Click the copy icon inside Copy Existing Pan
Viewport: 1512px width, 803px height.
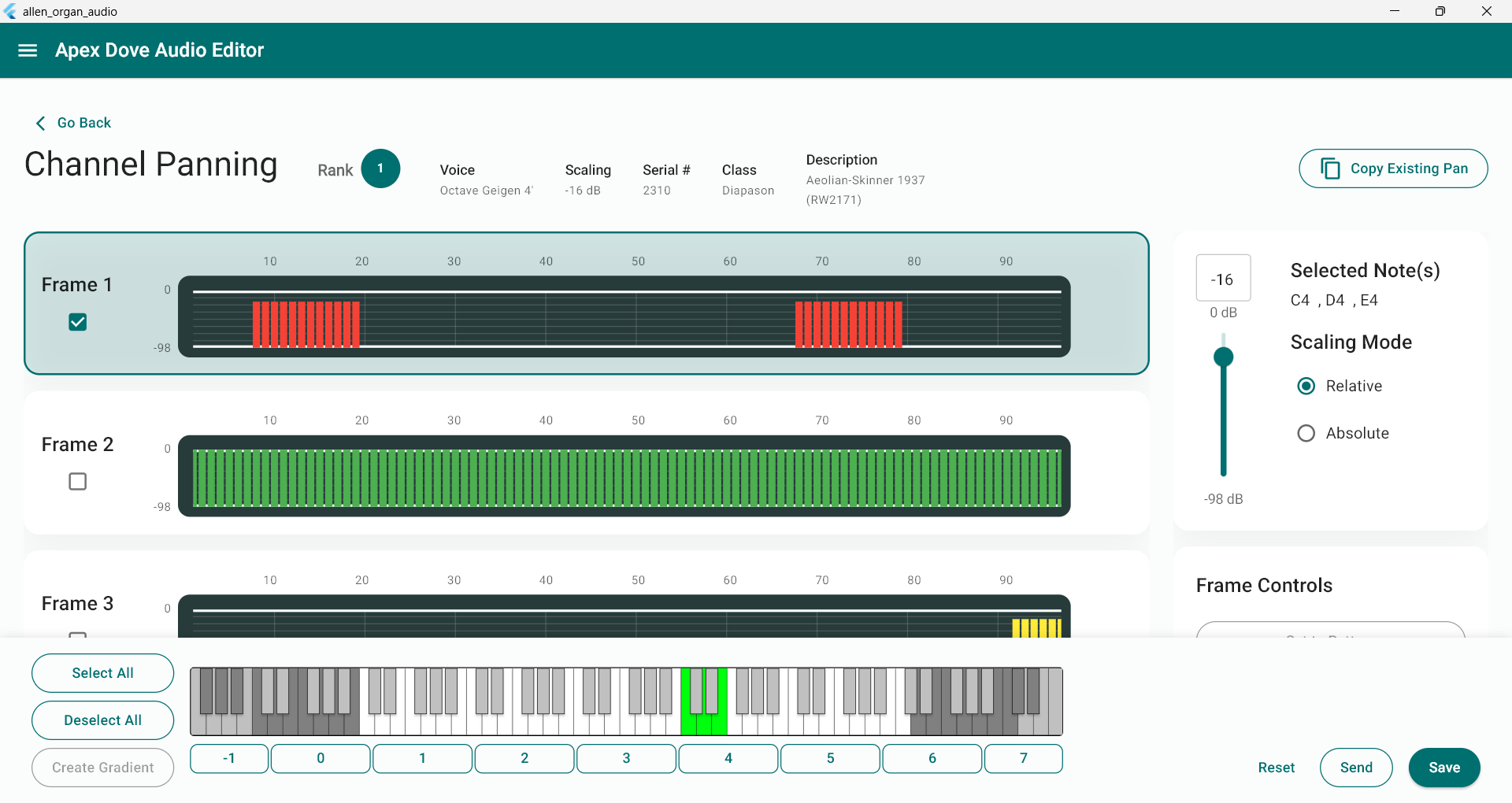[x=1331, y=168]
